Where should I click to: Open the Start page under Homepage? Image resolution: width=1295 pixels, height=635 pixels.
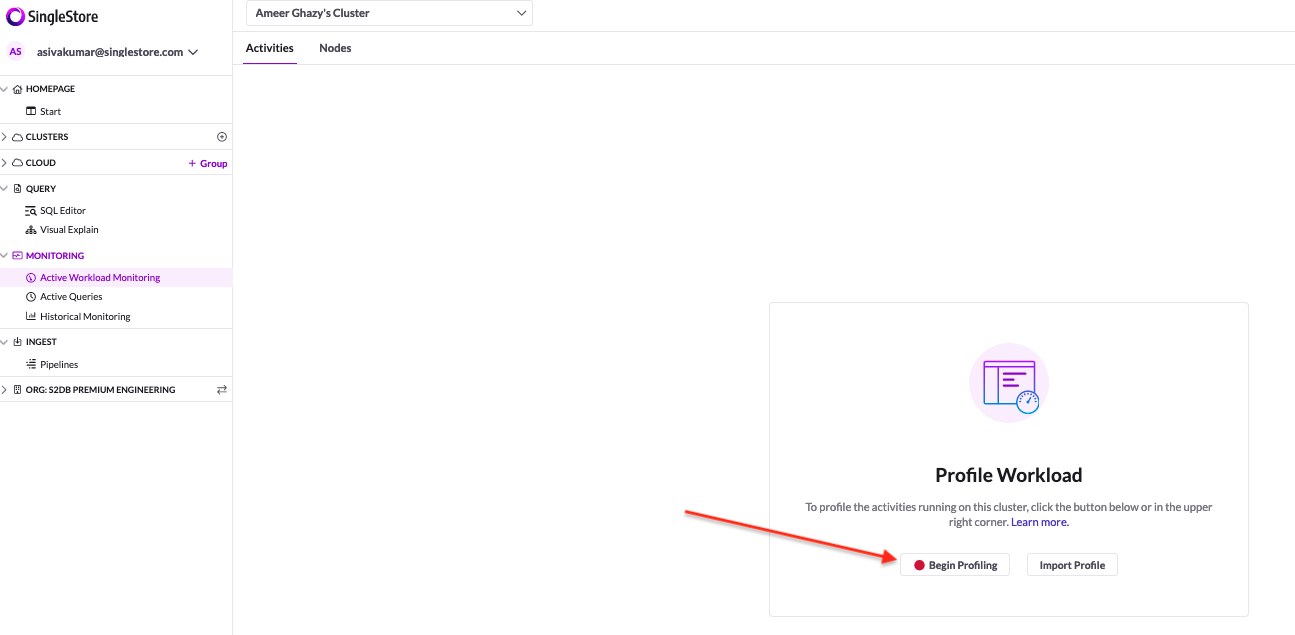point(48,111)
